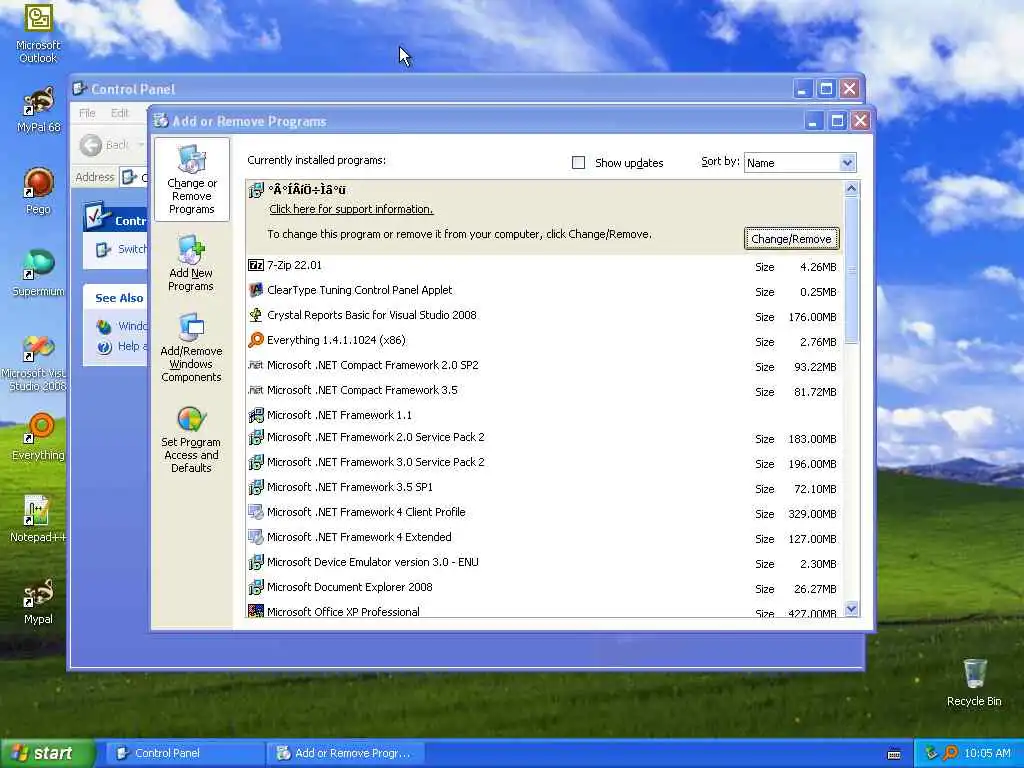Click the 10:05 AM taskbar clock

[x=987, y=753]
